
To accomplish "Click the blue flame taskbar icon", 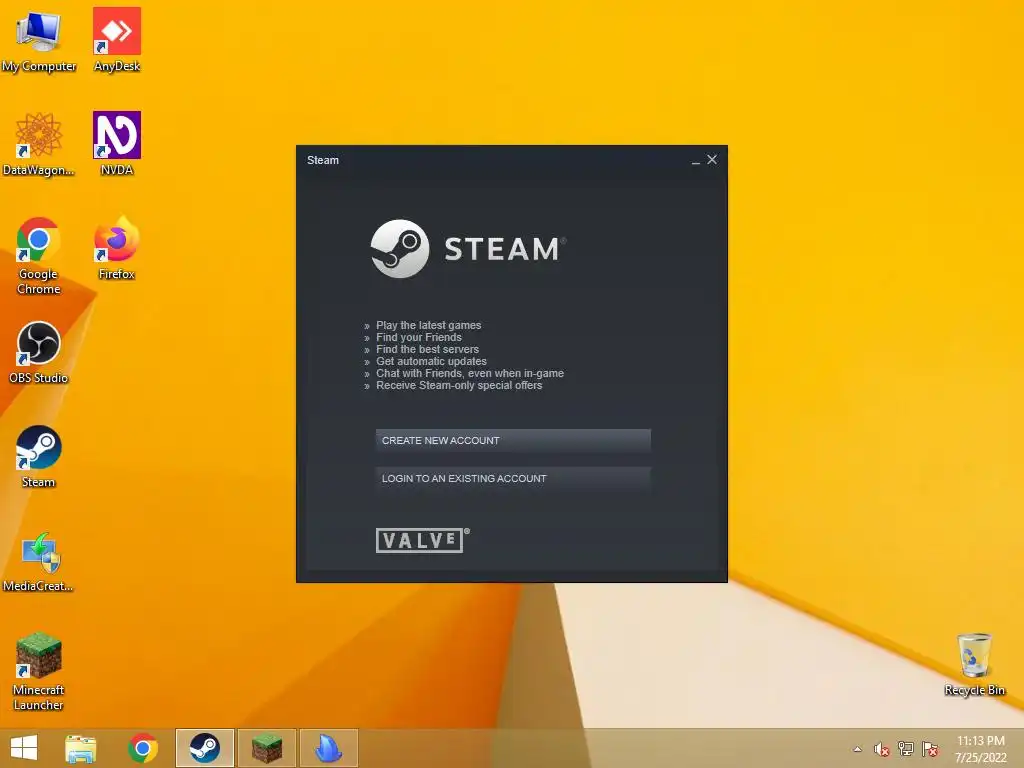I will [328, 748].
